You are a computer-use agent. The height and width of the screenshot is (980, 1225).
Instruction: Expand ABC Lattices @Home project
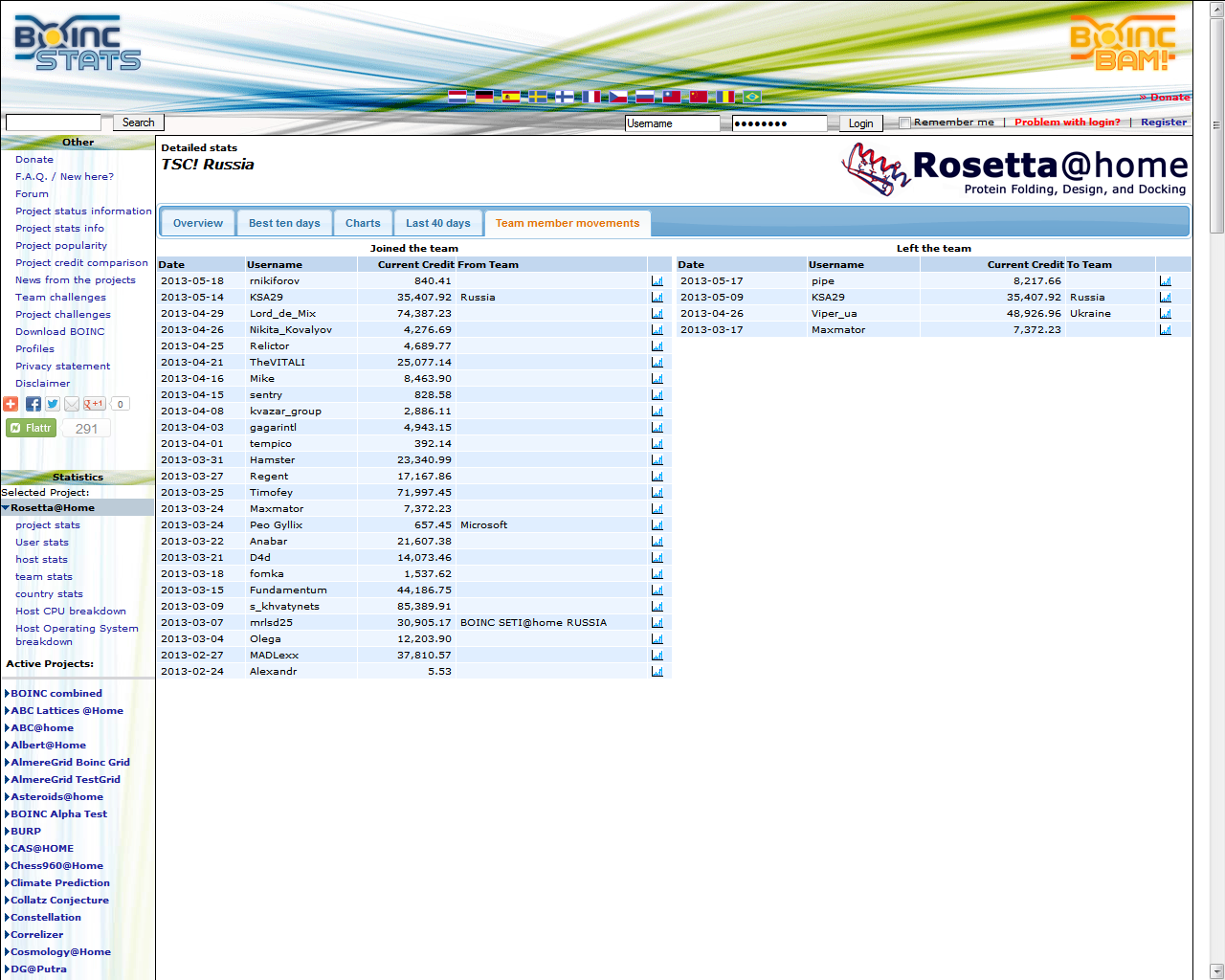7,711
